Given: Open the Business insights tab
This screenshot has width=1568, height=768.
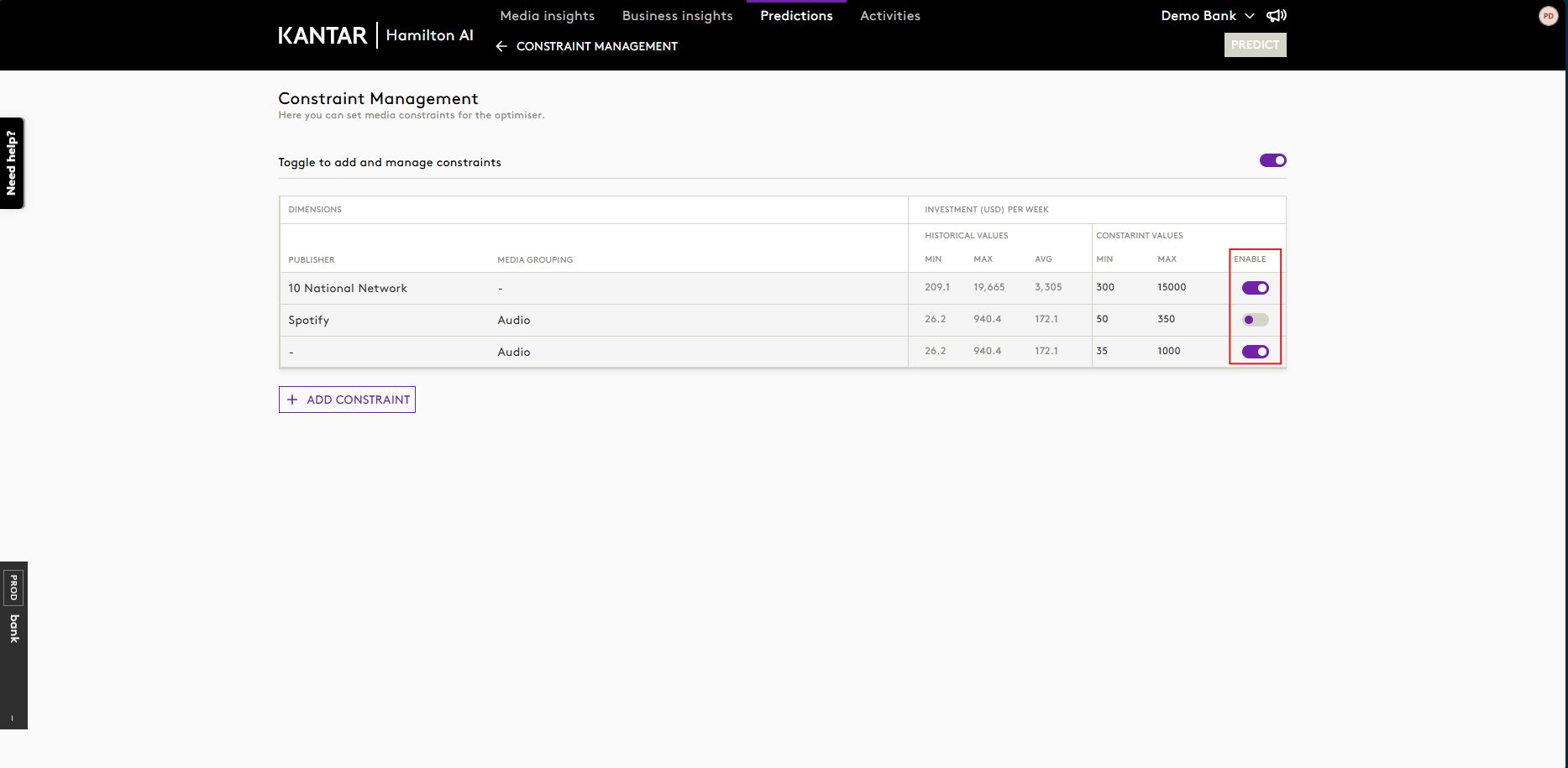Looking at the screenshot, I should coord(677,16).
